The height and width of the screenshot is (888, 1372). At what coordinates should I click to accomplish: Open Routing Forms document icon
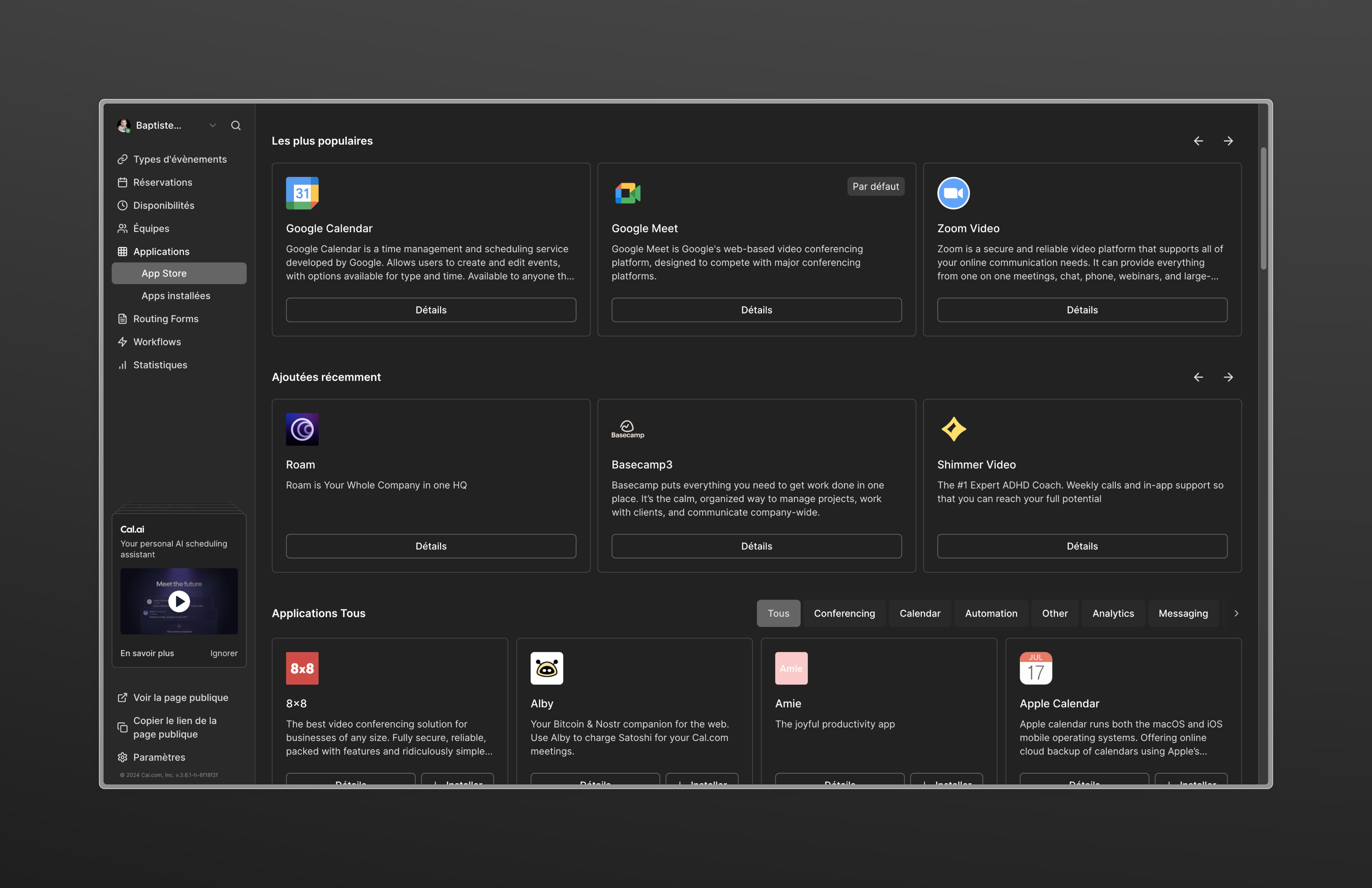point(122,319)
